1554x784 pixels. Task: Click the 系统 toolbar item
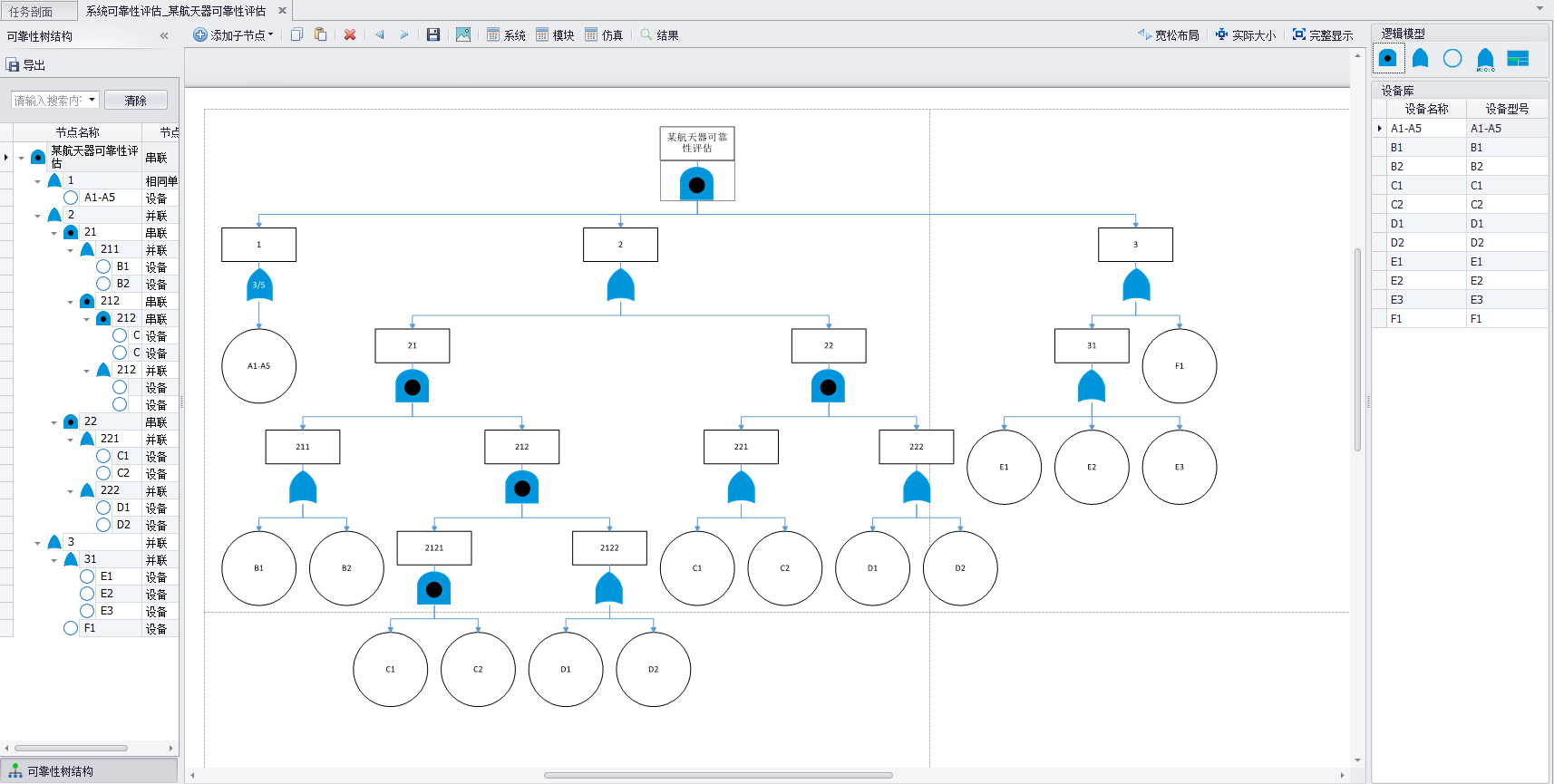pos(506,35)
